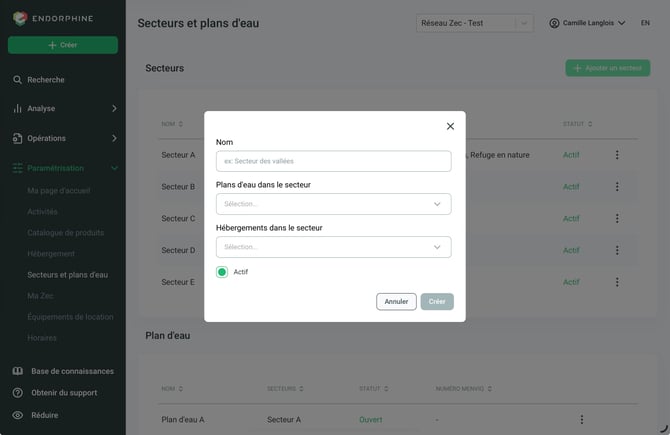Click the Obtenir du support help icon
This screenshot has width=670, height=435.
[x=18, y=393]
